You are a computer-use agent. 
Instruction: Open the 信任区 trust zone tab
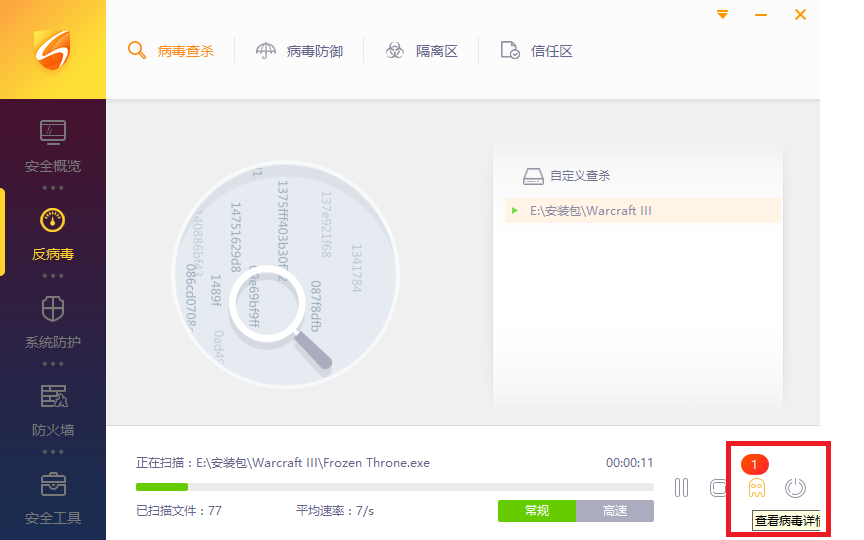(537, 51)
